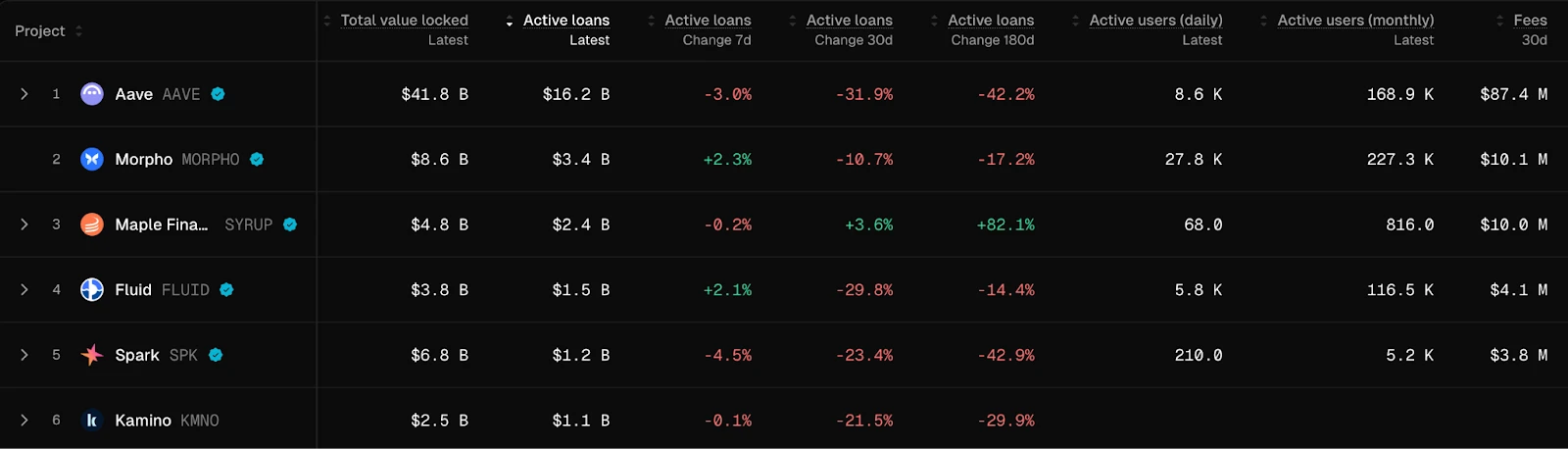Click the Kamino project logo icon
The image size is (1568, 449).
click(x=92, y=421)
